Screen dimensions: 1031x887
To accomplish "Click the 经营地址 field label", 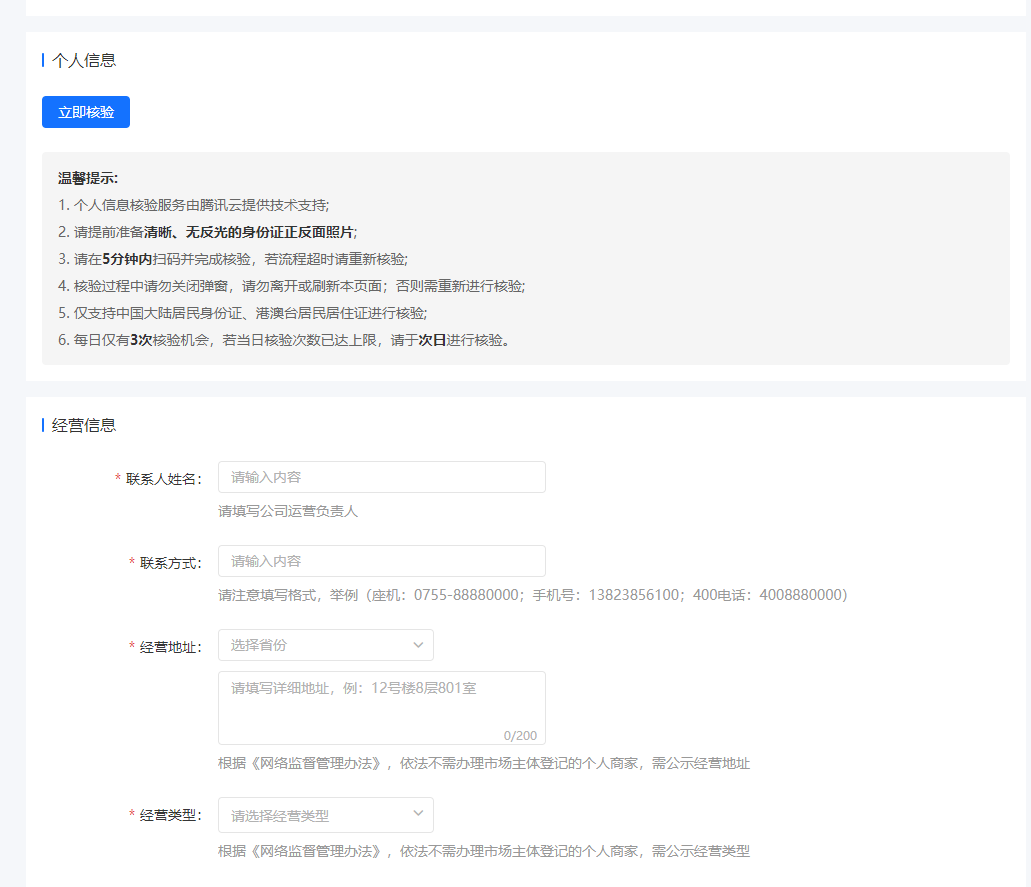I will [171, 648].
